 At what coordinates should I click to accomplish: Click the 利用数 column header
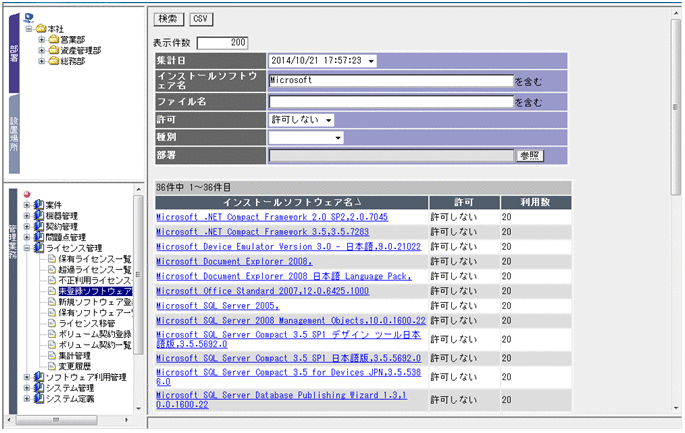pos(536,202)
